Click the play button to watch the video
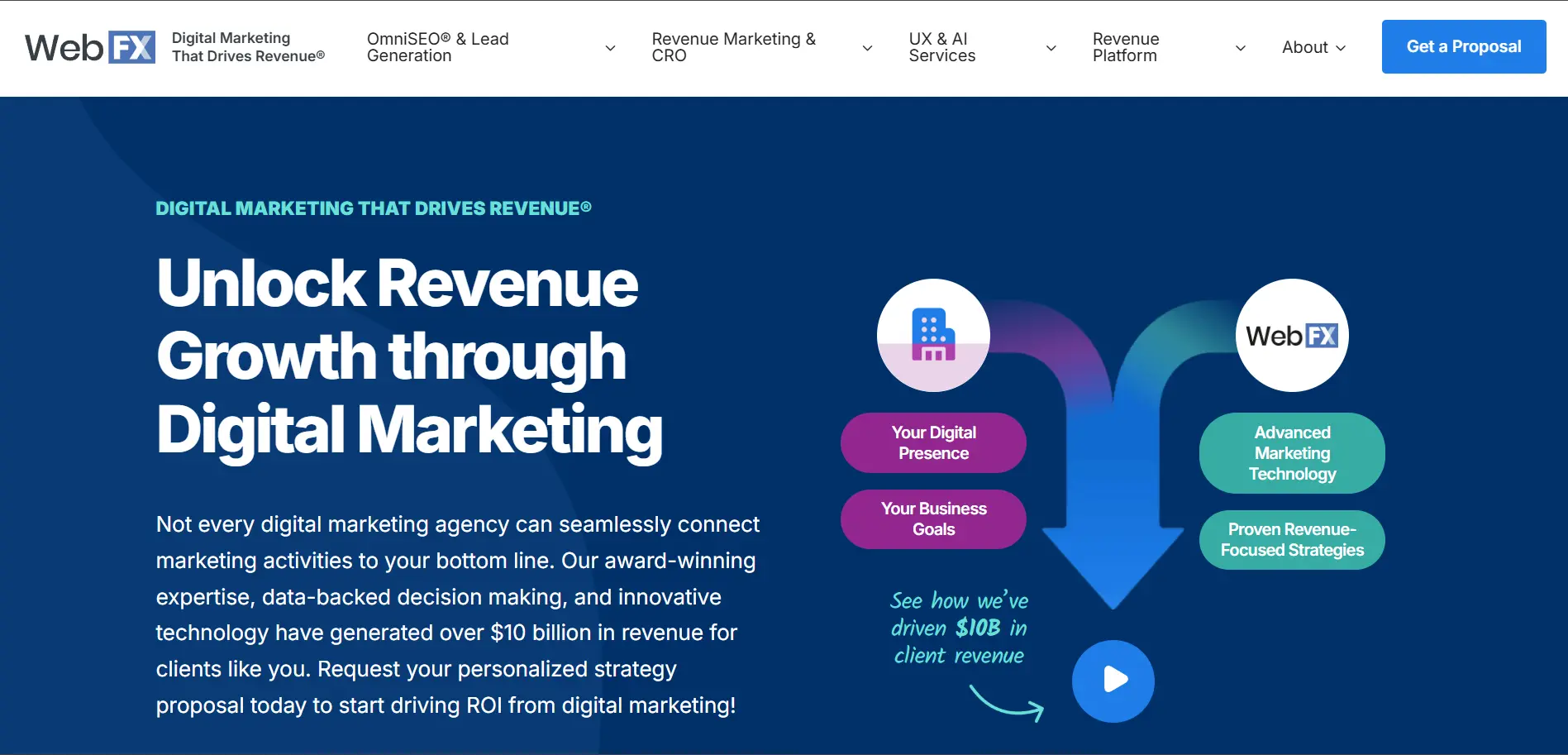This screenshot has width=1568, height=755. point(1113,680)
